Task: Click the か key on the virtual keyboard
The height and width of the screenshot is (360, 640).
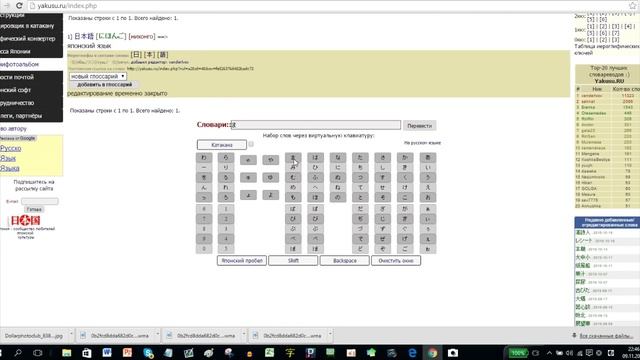Action: point(405,158)
